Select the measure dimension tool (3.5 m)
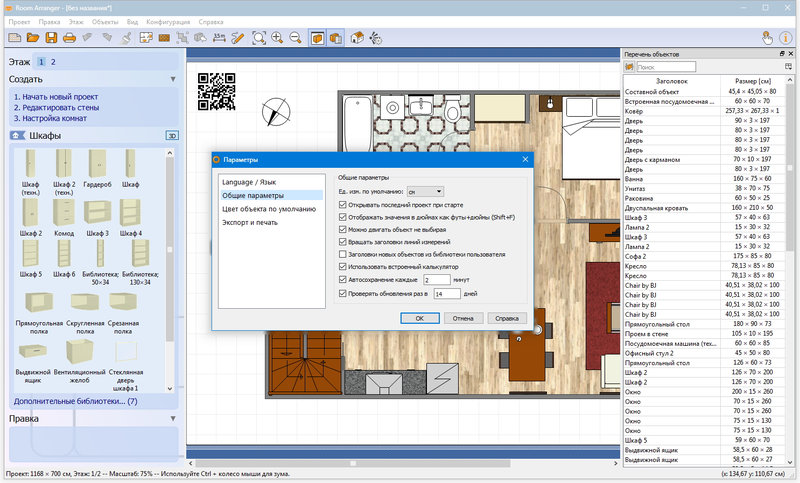Screen dimensions: 800x483 (x=219, y=38)
